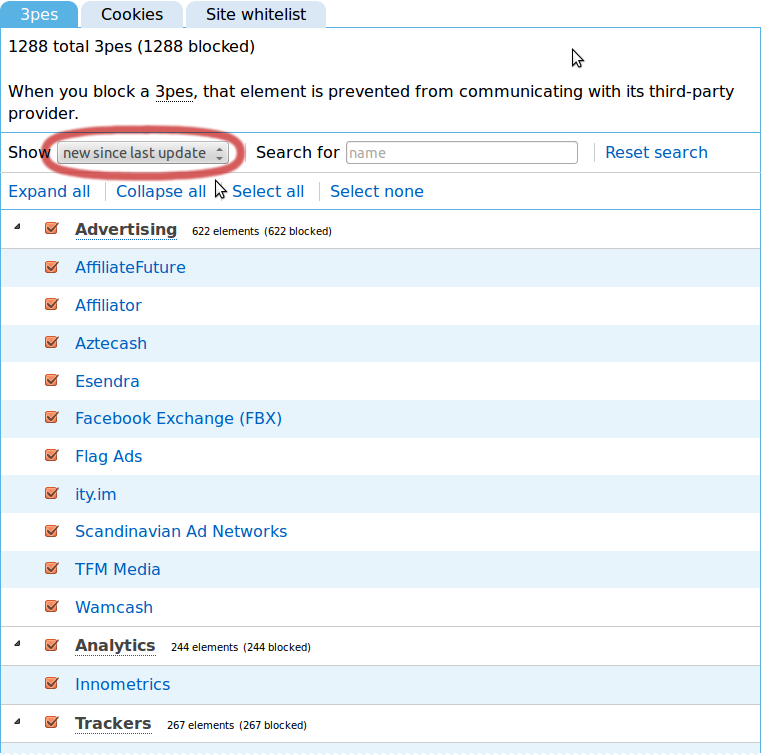Focus the Search for name field
The width and height of the screenshot is (761, 755).
pos(461,153)
